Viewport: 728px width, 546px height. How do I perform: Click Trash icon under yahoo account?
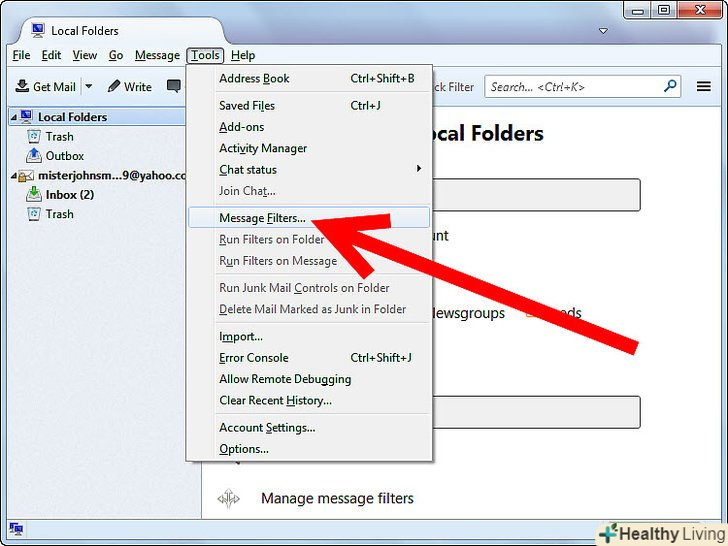[x=33, y=214]
